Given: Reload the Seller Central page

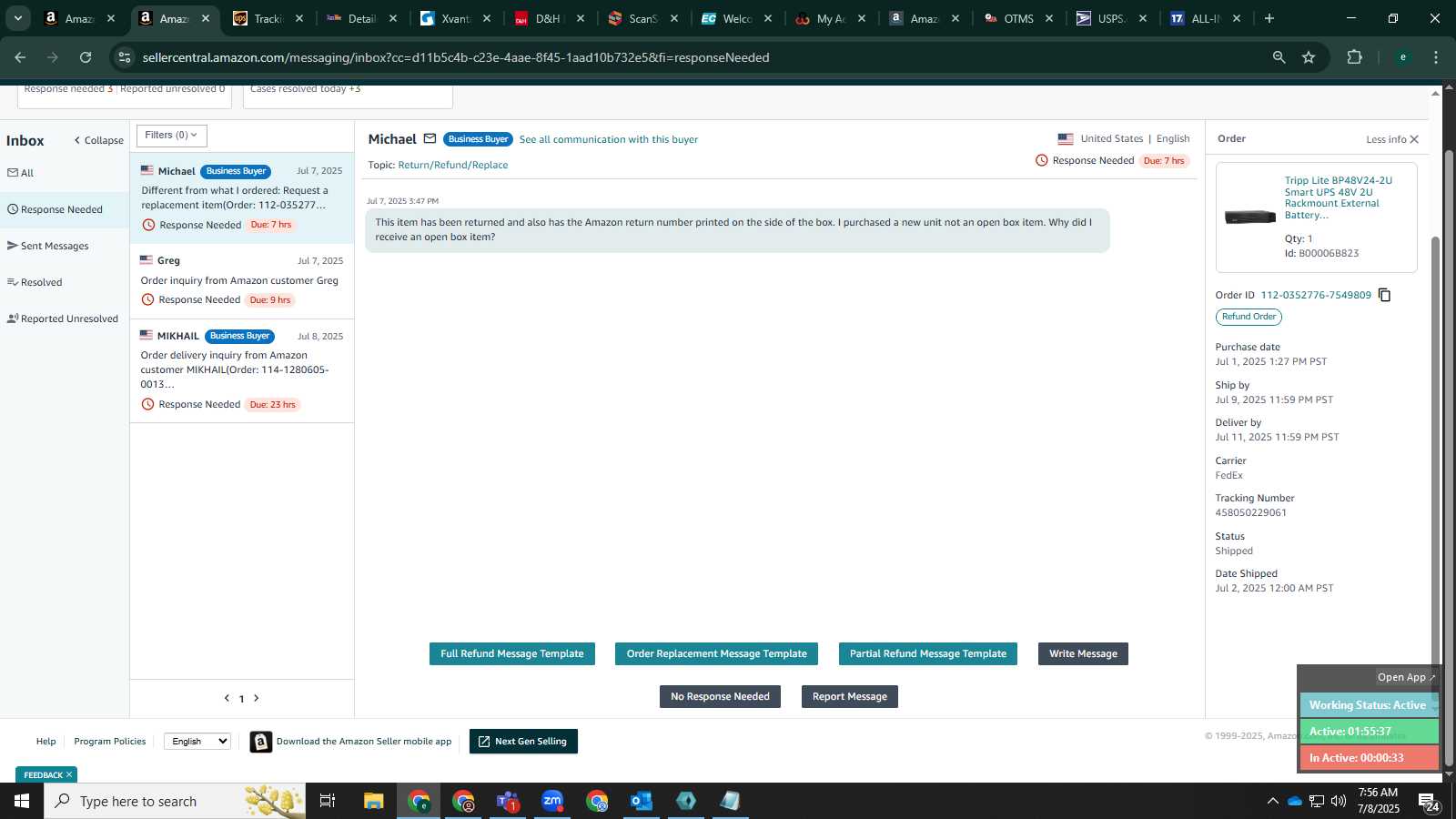Looking at the screenshot, I should [86, 57].
